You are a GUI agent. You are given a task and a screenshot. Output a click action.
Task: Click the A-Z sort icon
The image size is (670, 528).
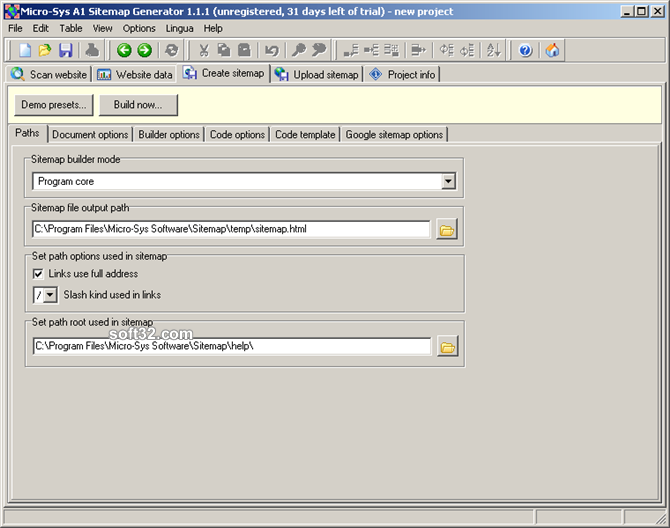pyautogui.click(x=494, y=50)
